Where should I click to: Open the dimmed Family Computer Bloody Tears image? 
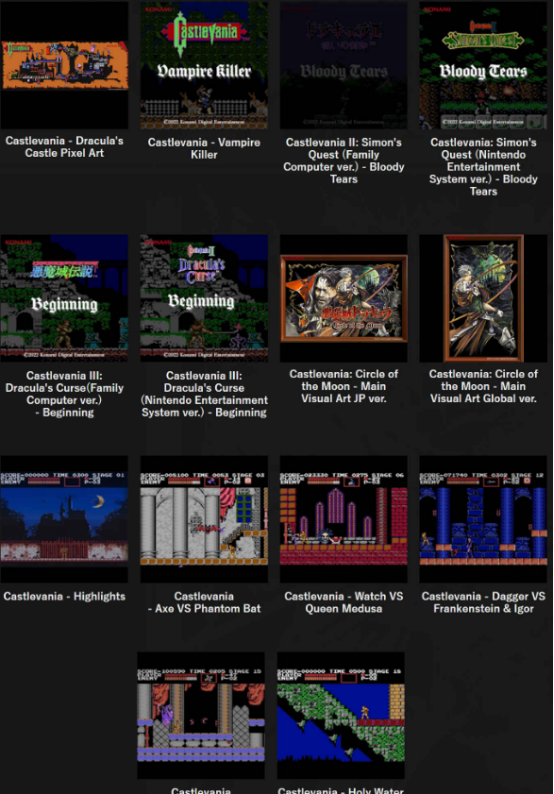coord(344,65)
